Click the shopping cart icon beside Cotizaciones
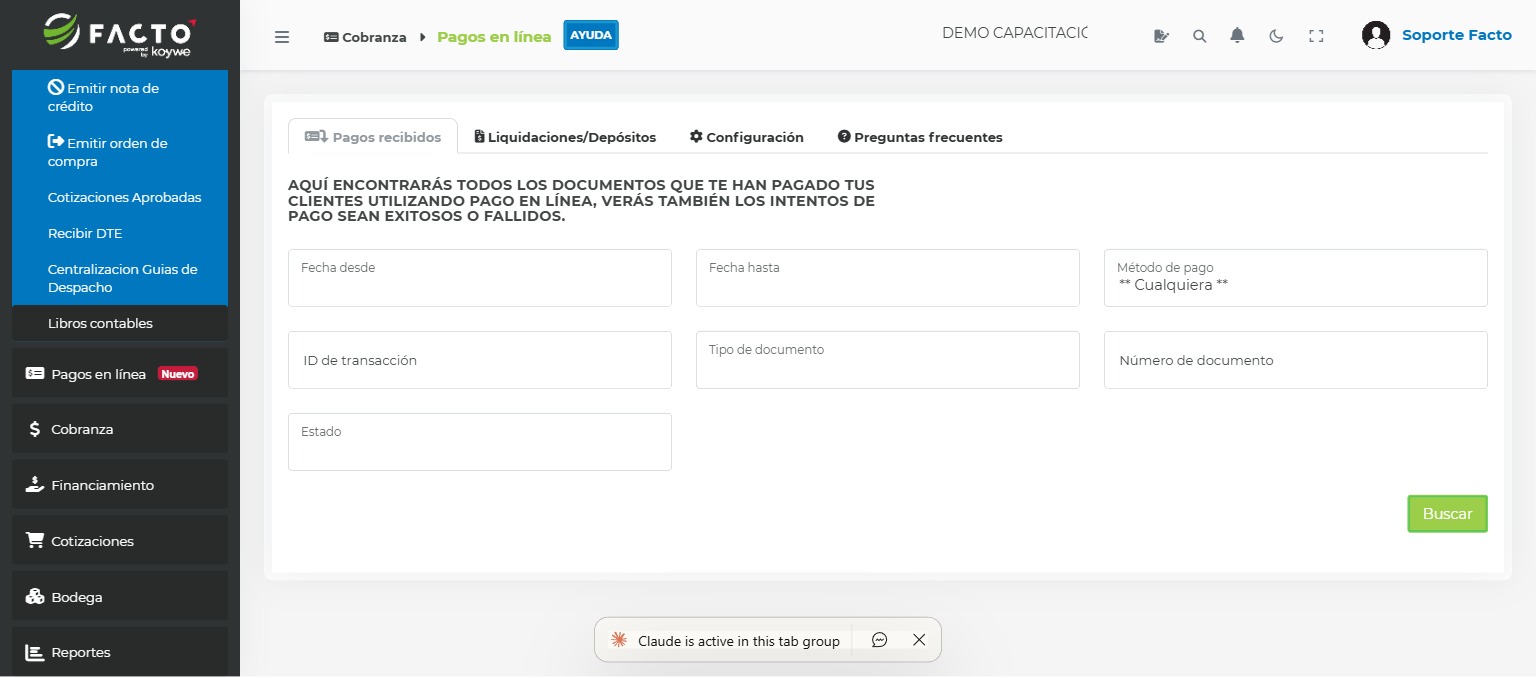The image size is (1536, 678). click(34, 540)
